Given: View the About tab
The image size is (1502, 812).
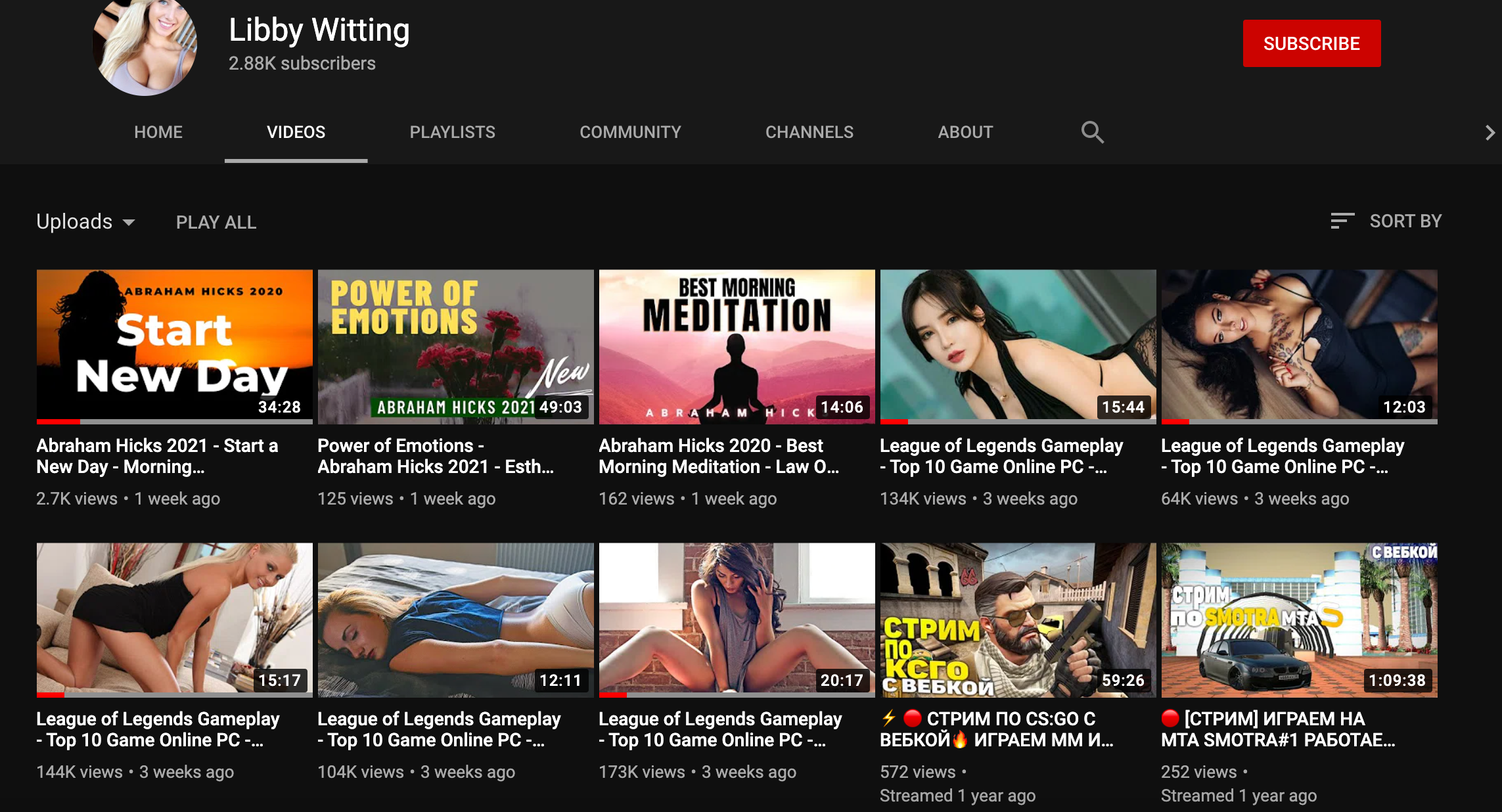Looking at the screenshot, I should (x=965, y=132).
